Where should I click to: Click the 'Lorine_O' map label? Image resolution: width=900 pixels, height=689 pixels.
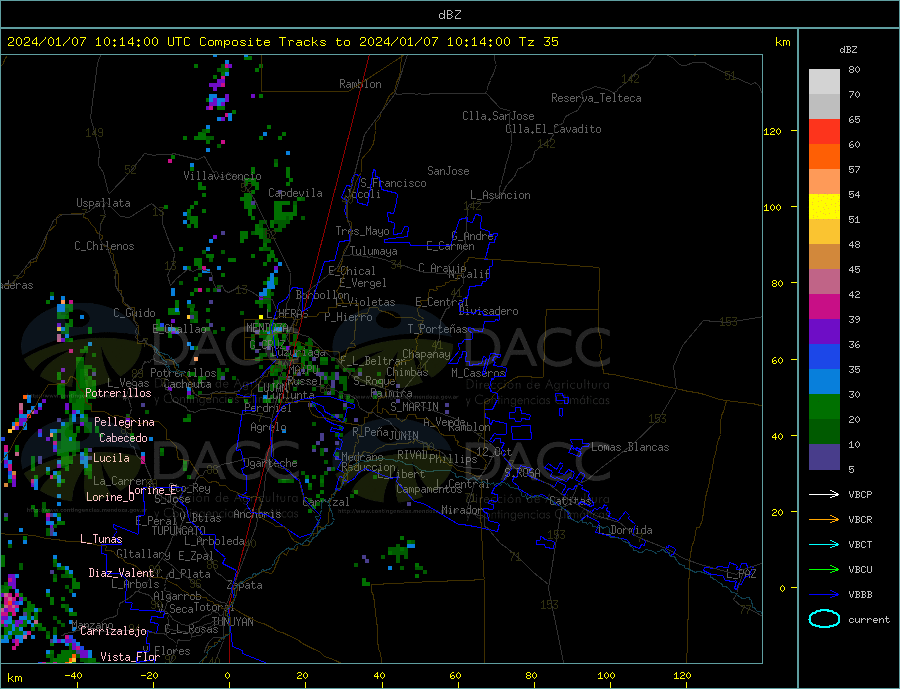coord(110,497)
